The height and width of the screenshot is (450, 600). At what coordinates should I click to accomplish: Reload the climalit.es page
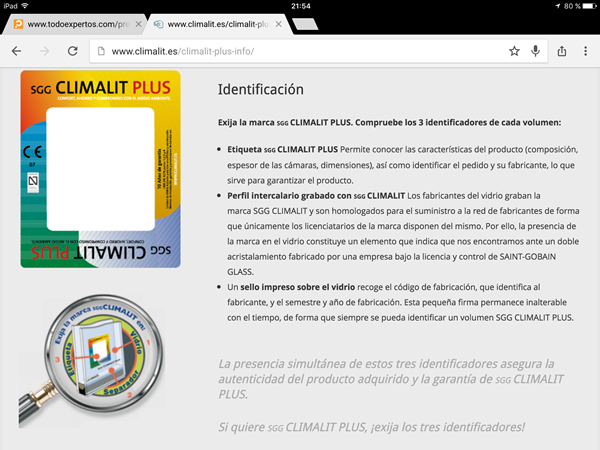(72, 51)
